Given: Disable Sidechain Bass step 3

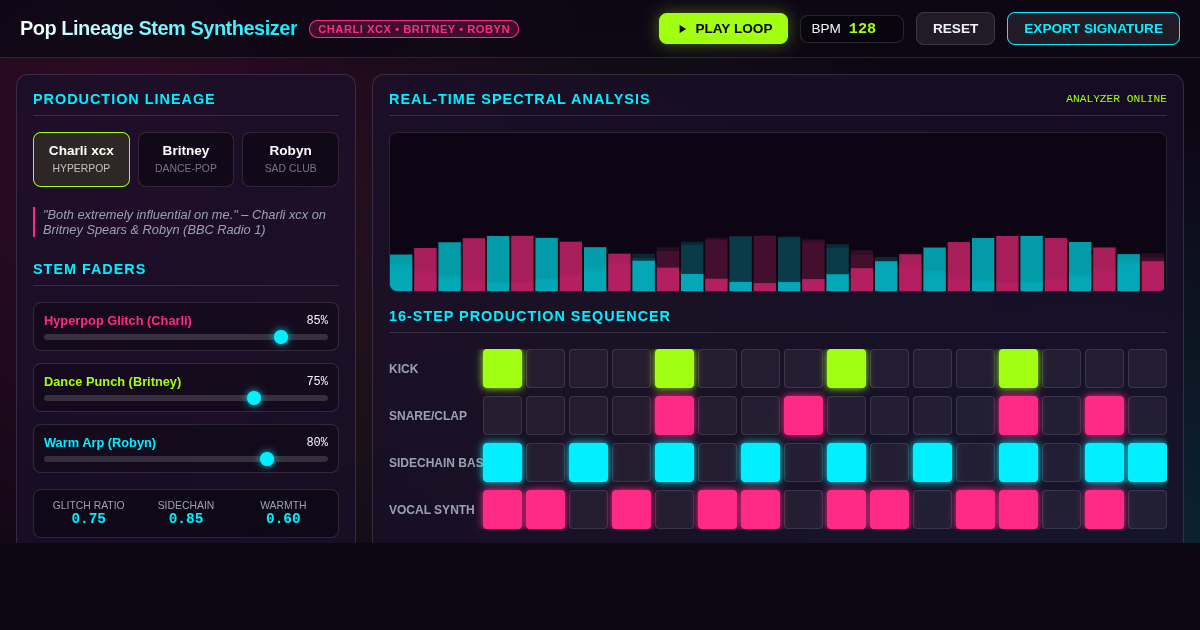Looking at the screenshot, I should (588, 462).
